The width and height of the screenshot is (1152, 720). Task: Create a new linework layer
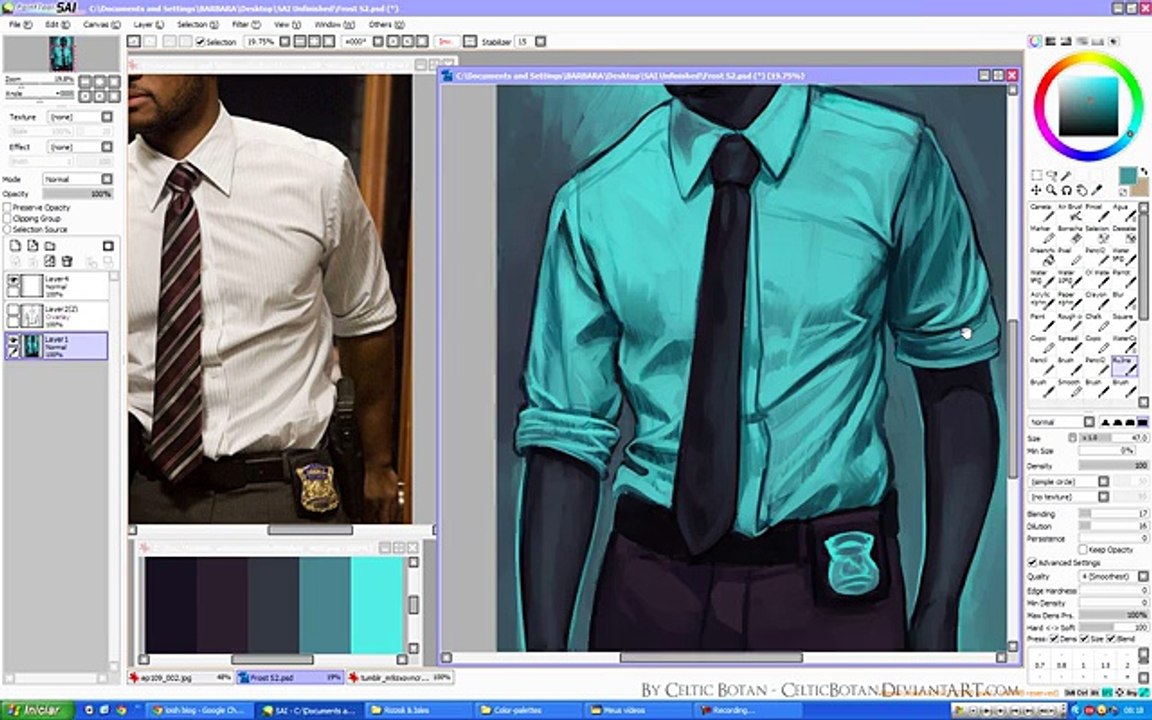pyautogui.click(x=33, y=246)
